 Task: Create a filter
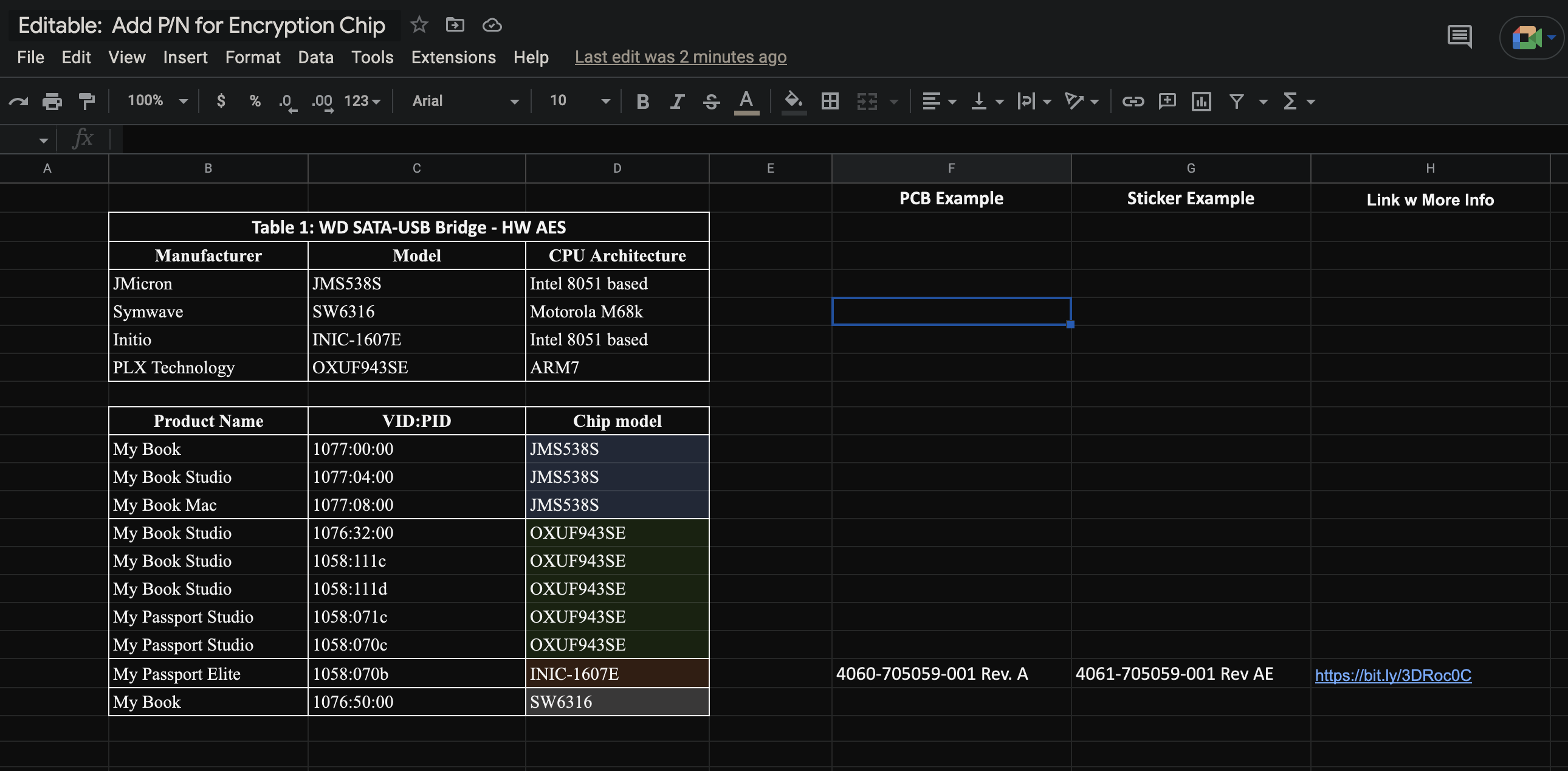1236,101
